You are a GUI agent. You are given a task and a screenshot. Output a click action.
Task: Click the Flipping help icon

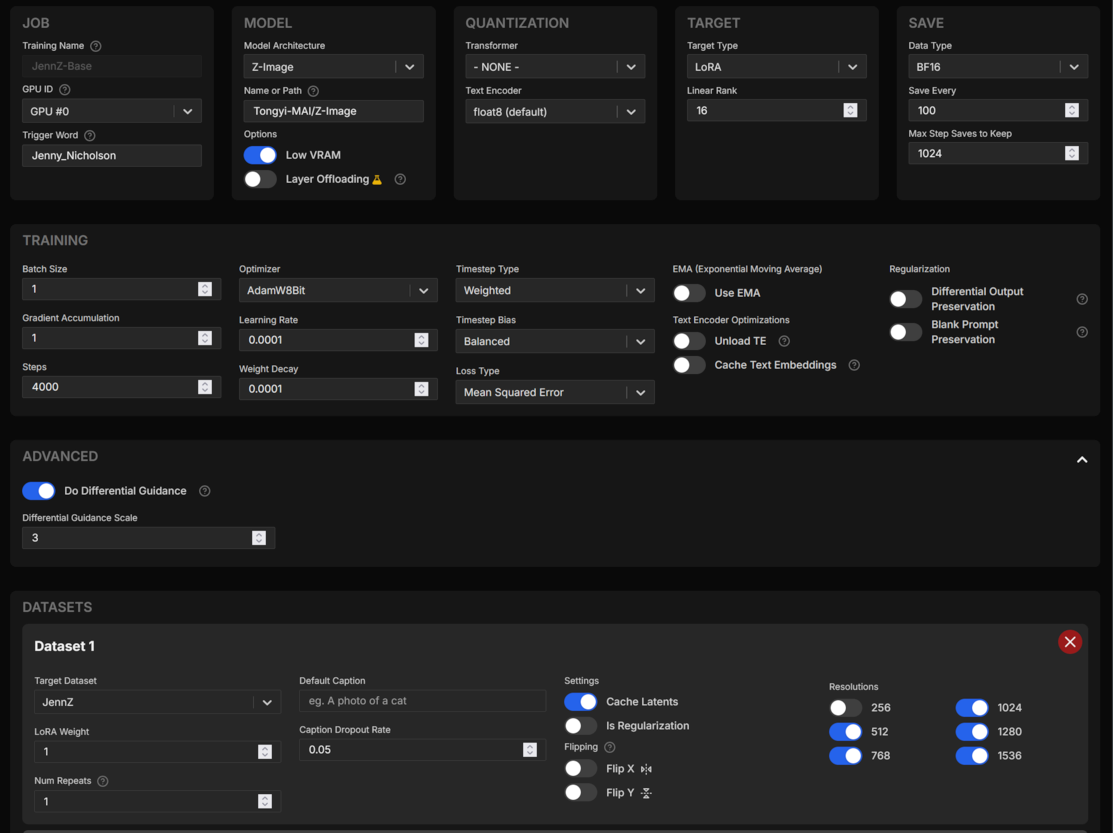tap(610, 747)
